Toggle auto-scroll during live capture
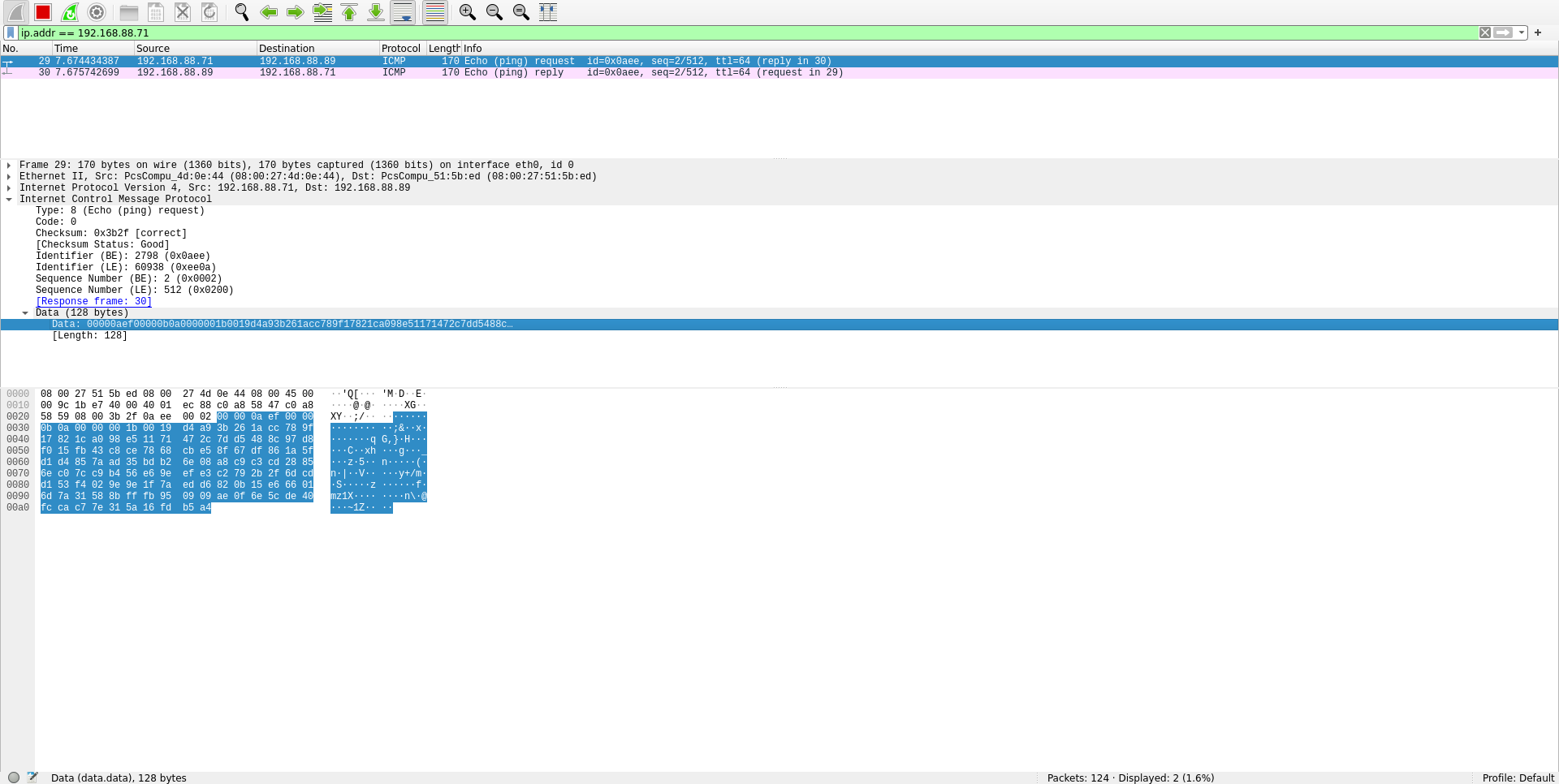1559x784 pixels. tap(403, 12)
